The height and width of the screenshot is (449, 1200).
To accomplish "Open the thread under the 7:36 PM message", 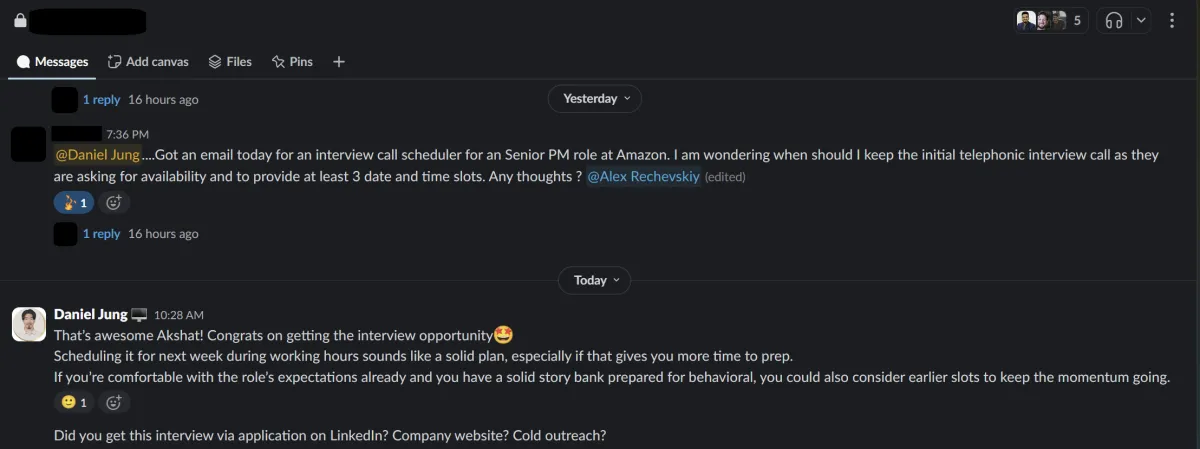I will pos(101,234).
